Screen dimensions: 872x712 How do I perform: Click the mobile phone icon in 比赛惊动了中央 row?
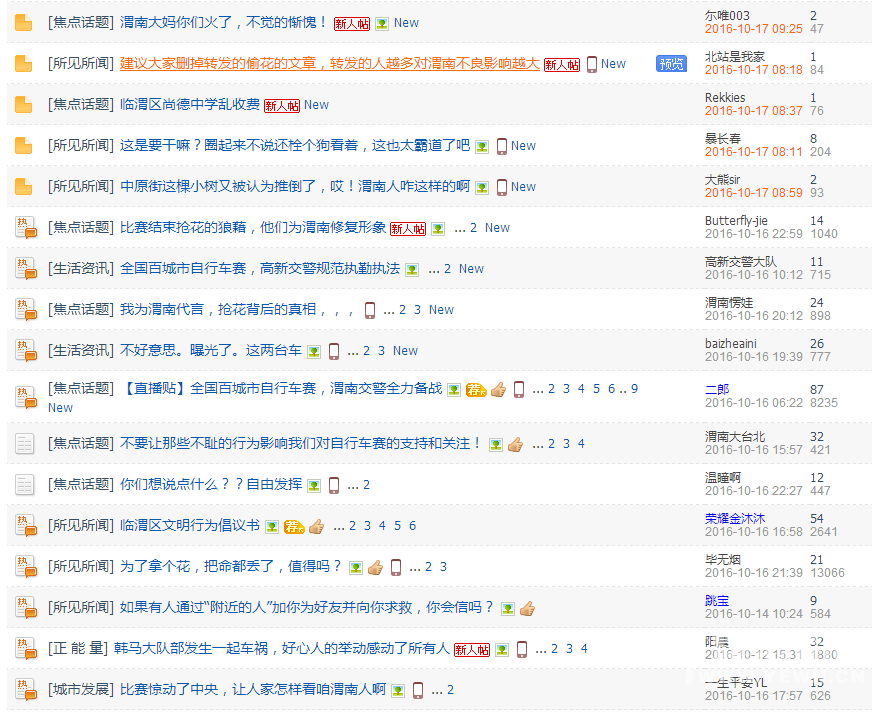418,690
